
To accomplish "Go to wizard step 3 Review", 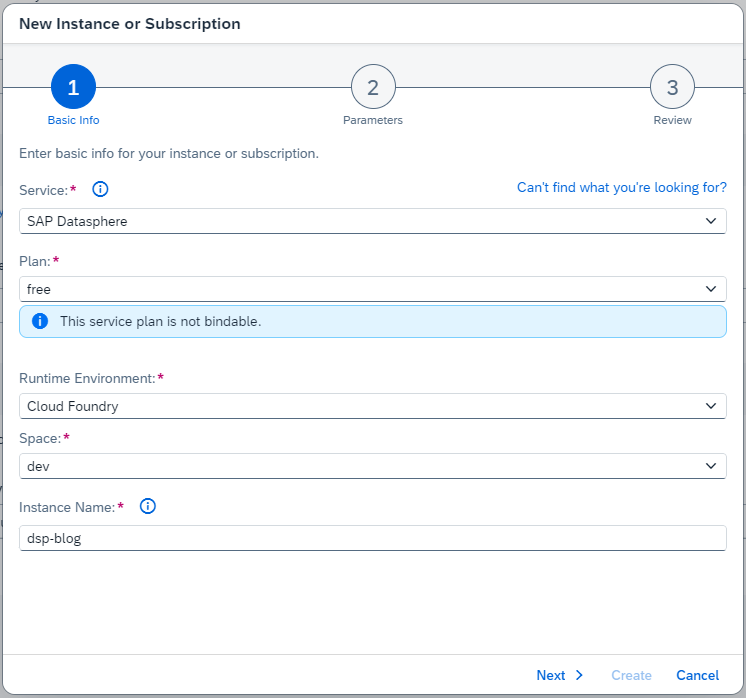I will 672,87.
